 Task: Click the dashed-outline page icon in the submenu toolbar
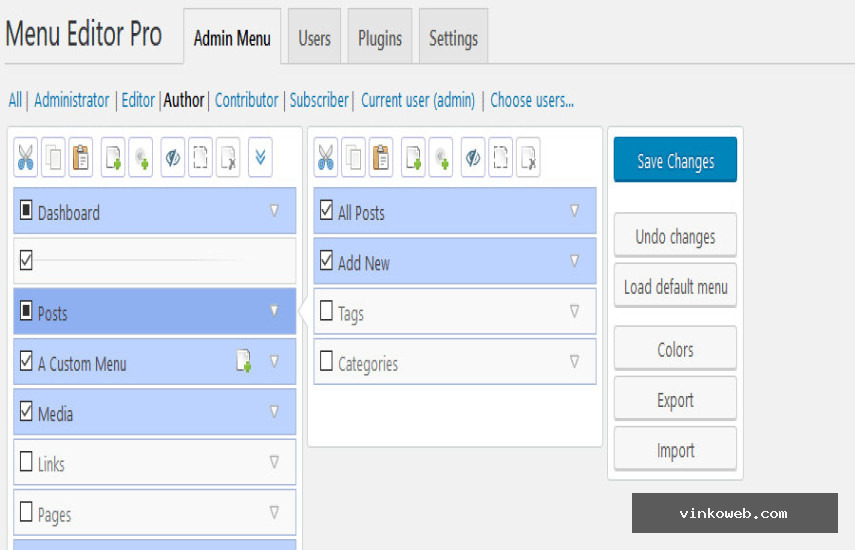coord(501,158)
